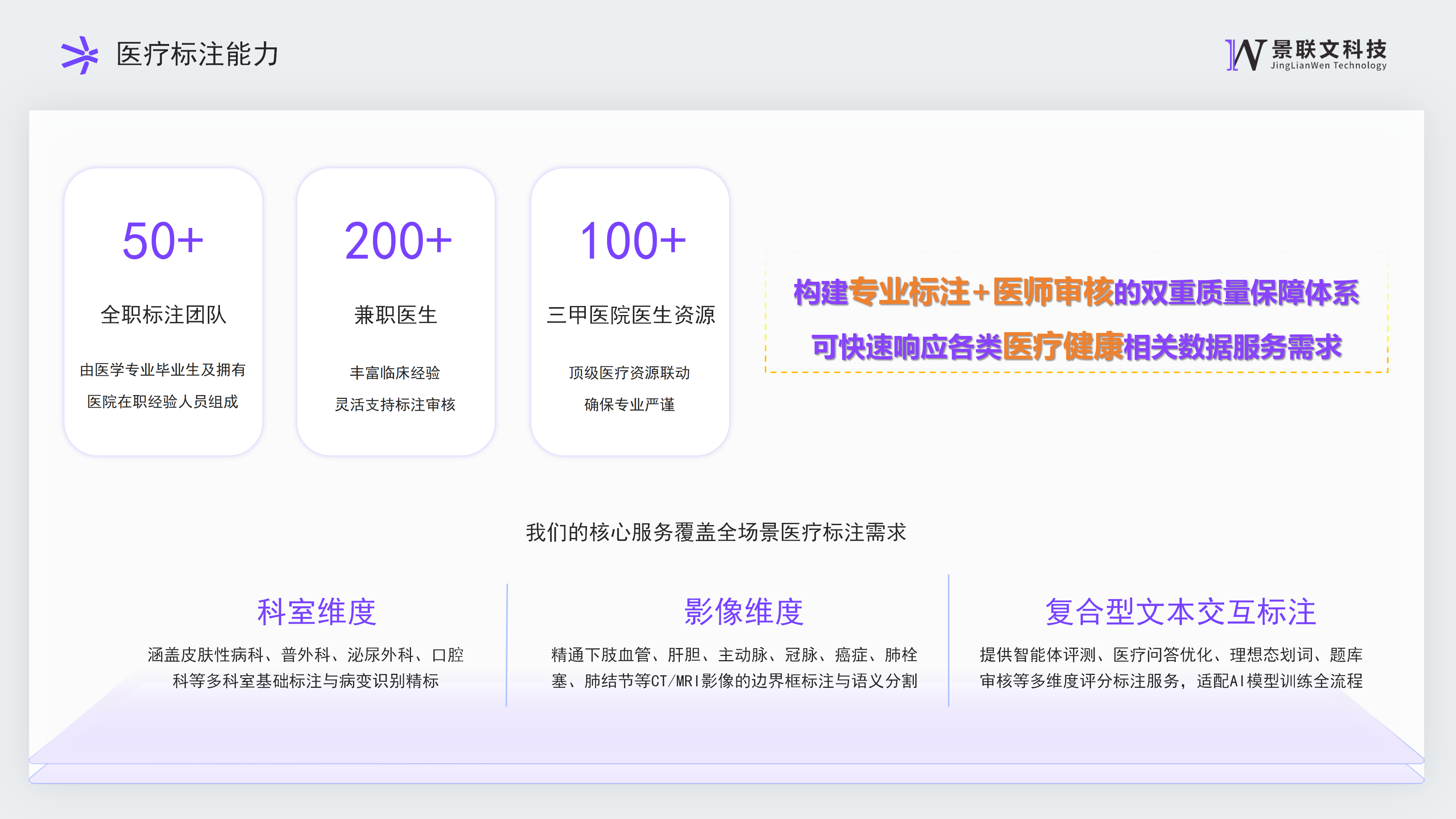The height and width of the screenshot is (819, 1456).
Task: Select the label 三甲医院医生资源
Action: [631, 315]
